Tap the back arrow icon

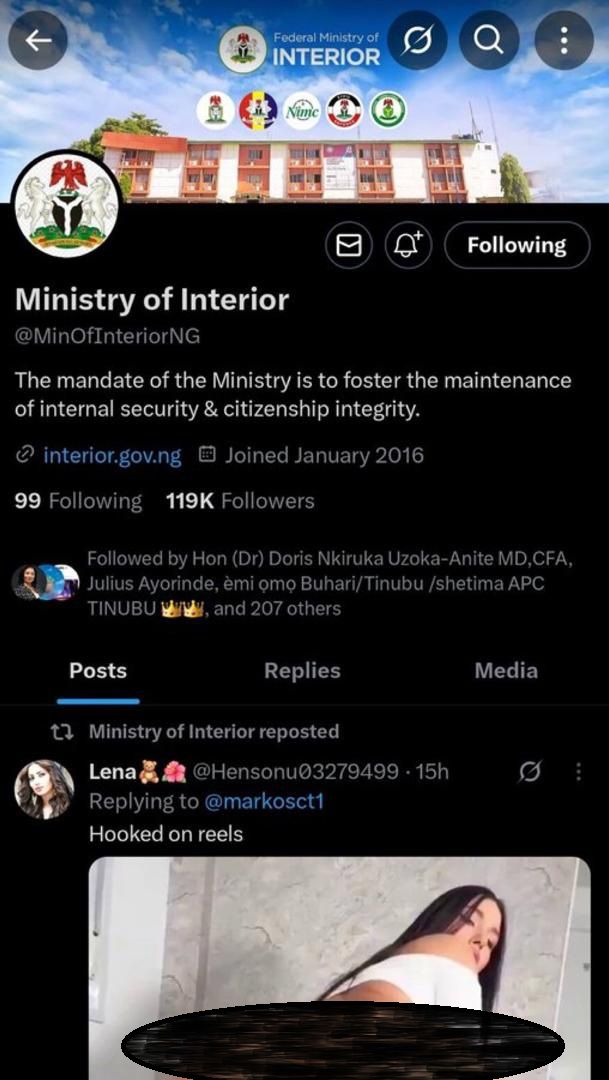pos(38,40)
